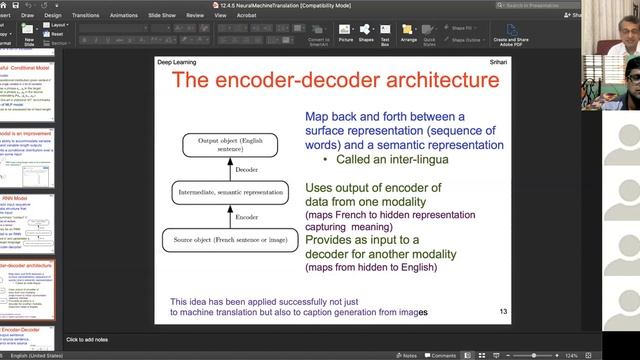The width and height of the screenshot is (640, 360).
Task: Open the New Slide dropdown arrow
Action: (x=37, y=29)
